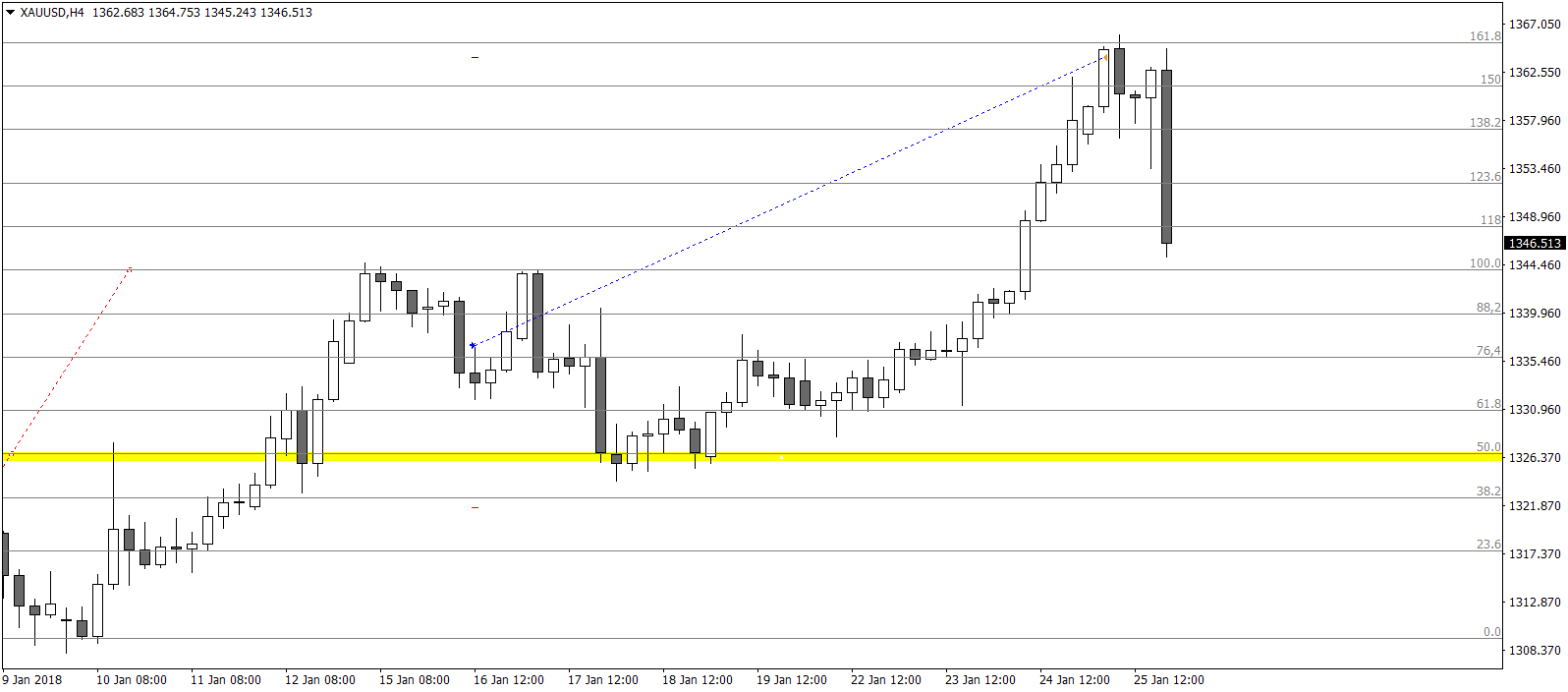The width and height of the screenshot is (1568, 692).
Task: Click the Fibonacci 138.2 level label
Action: pos(1484,123)
